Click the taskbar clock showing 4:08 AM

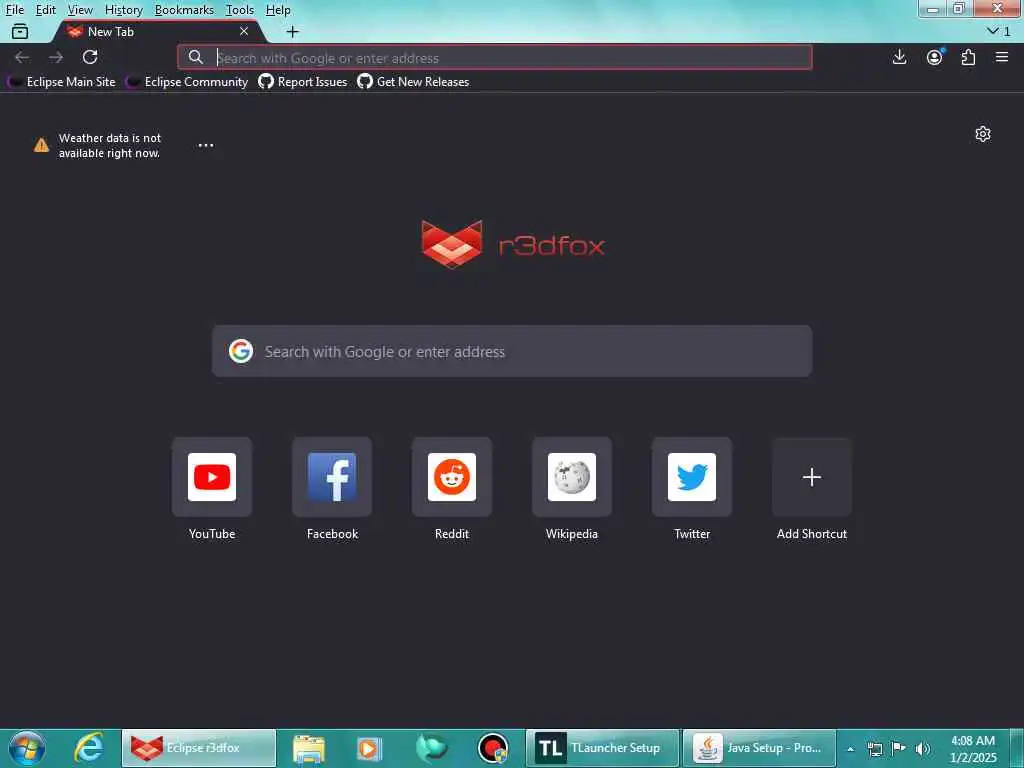973,749
